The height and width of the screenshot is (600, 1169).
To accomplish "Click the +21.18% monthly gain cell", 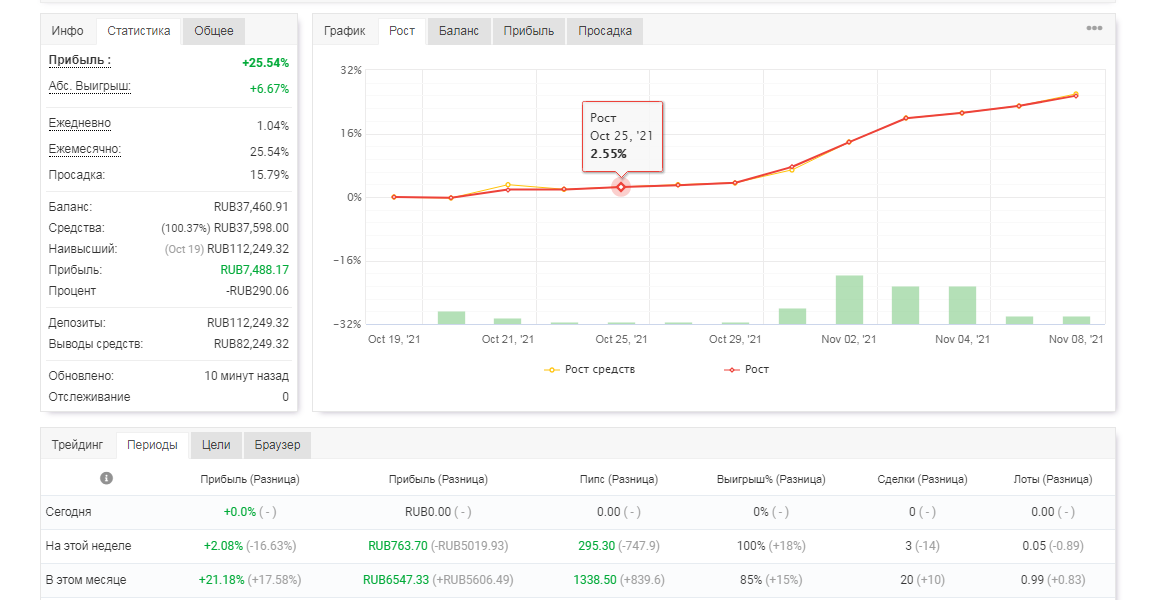I will [221, 580].
